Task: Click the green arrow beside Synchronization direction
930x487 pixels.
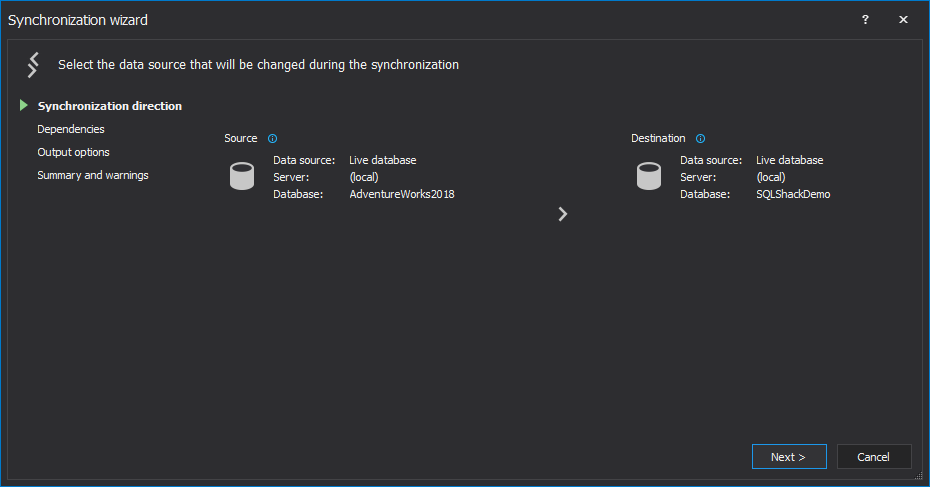Action: [x=23, y=105]
